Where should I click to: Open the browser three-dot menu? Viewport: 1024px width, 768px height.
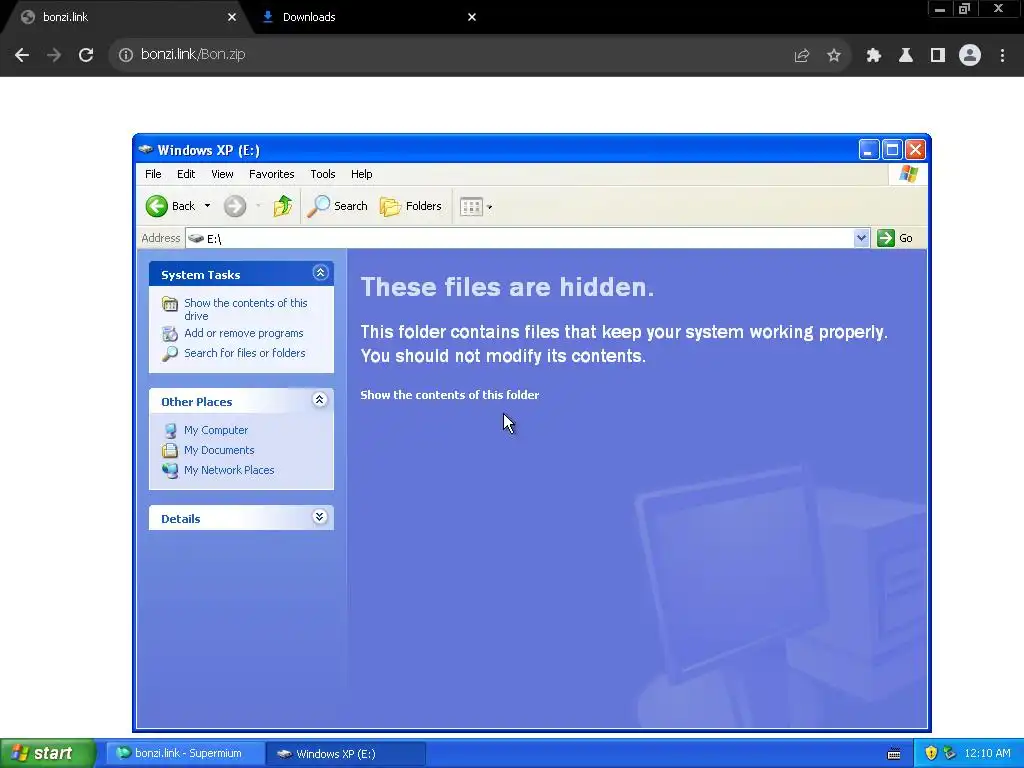click(x=1002, y=56)
